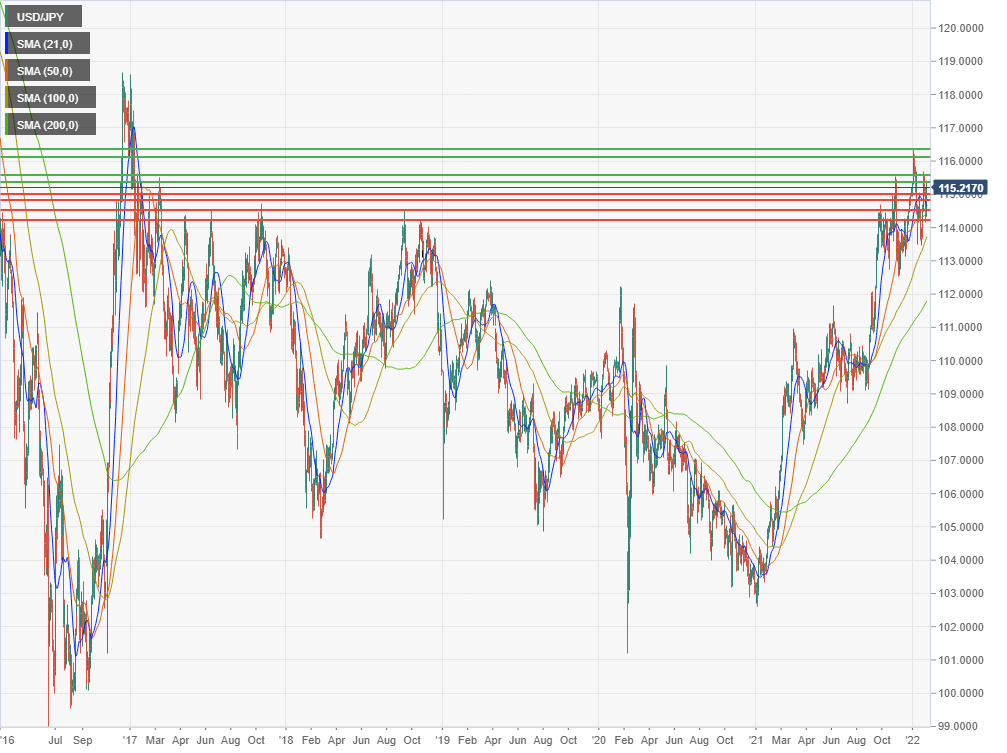Viewport: 1007px width, 753px height.
Task: Click the '21 year marker on time axis
Action: 755,740
